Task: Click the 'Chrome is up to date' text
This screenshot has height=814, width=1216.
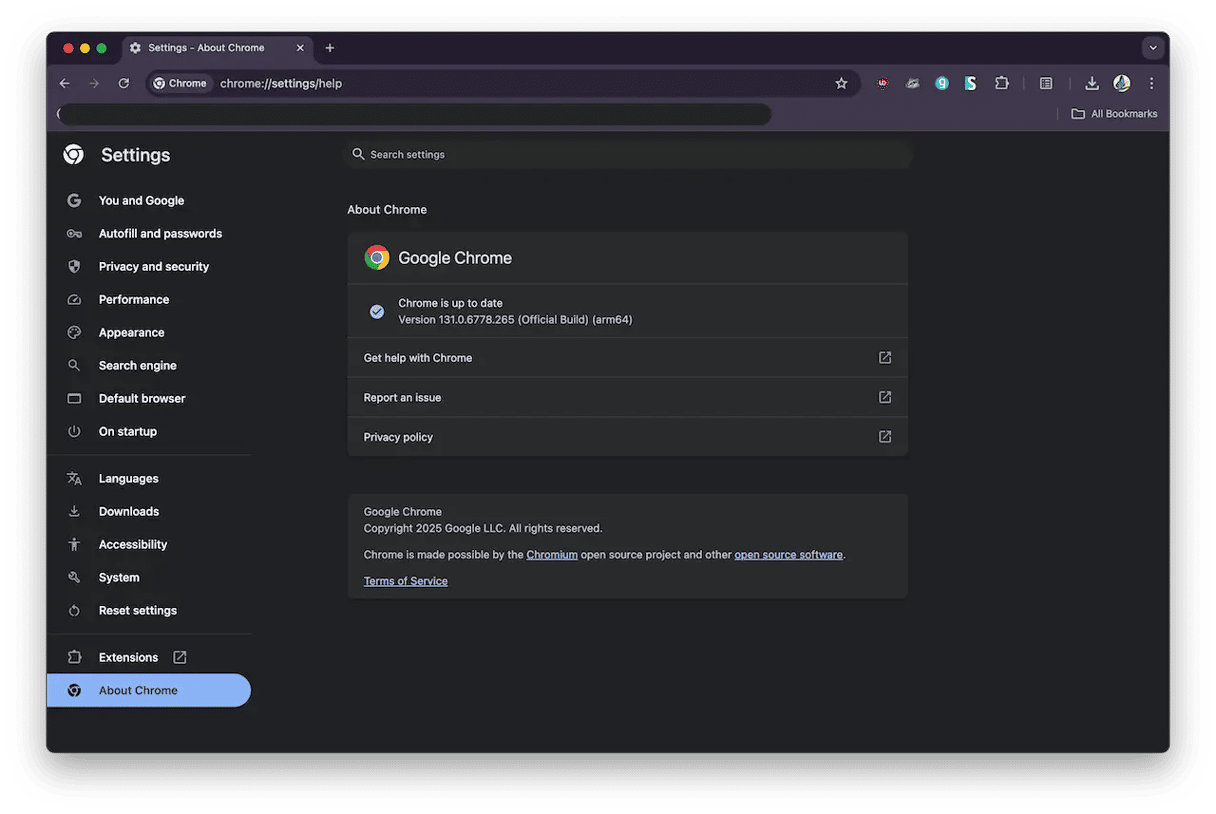Action: coord(450,303)
